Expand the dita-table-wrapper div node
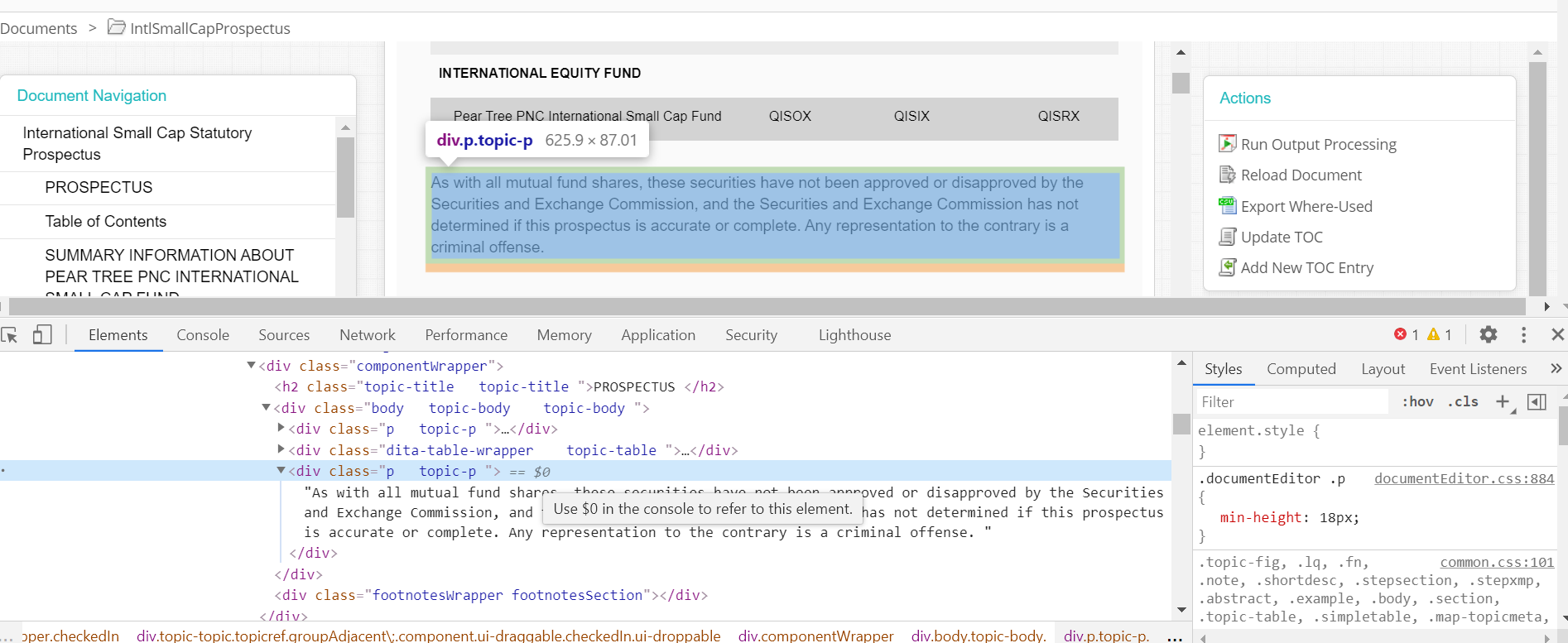Screen dimensions: 1568x643 coord(281,449)
